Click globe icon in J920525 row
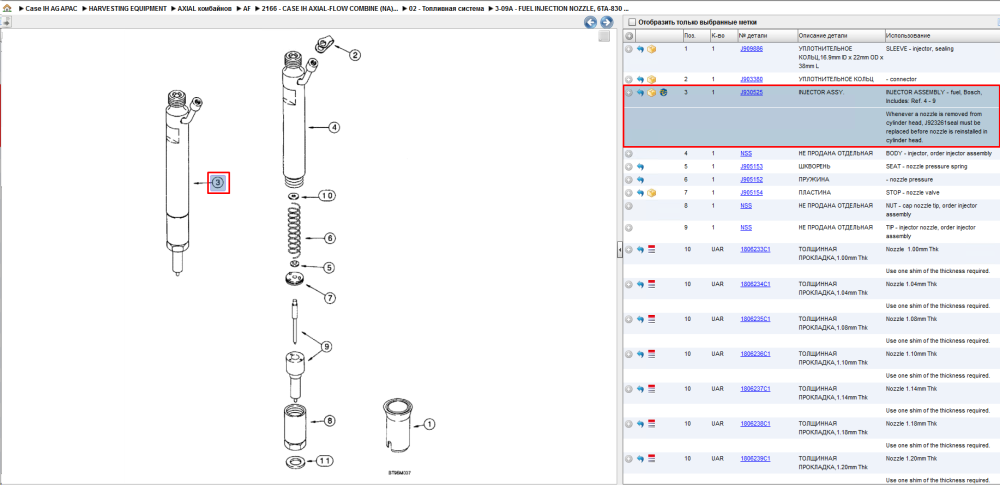The image size is (1000, 485). pos(663,93)
